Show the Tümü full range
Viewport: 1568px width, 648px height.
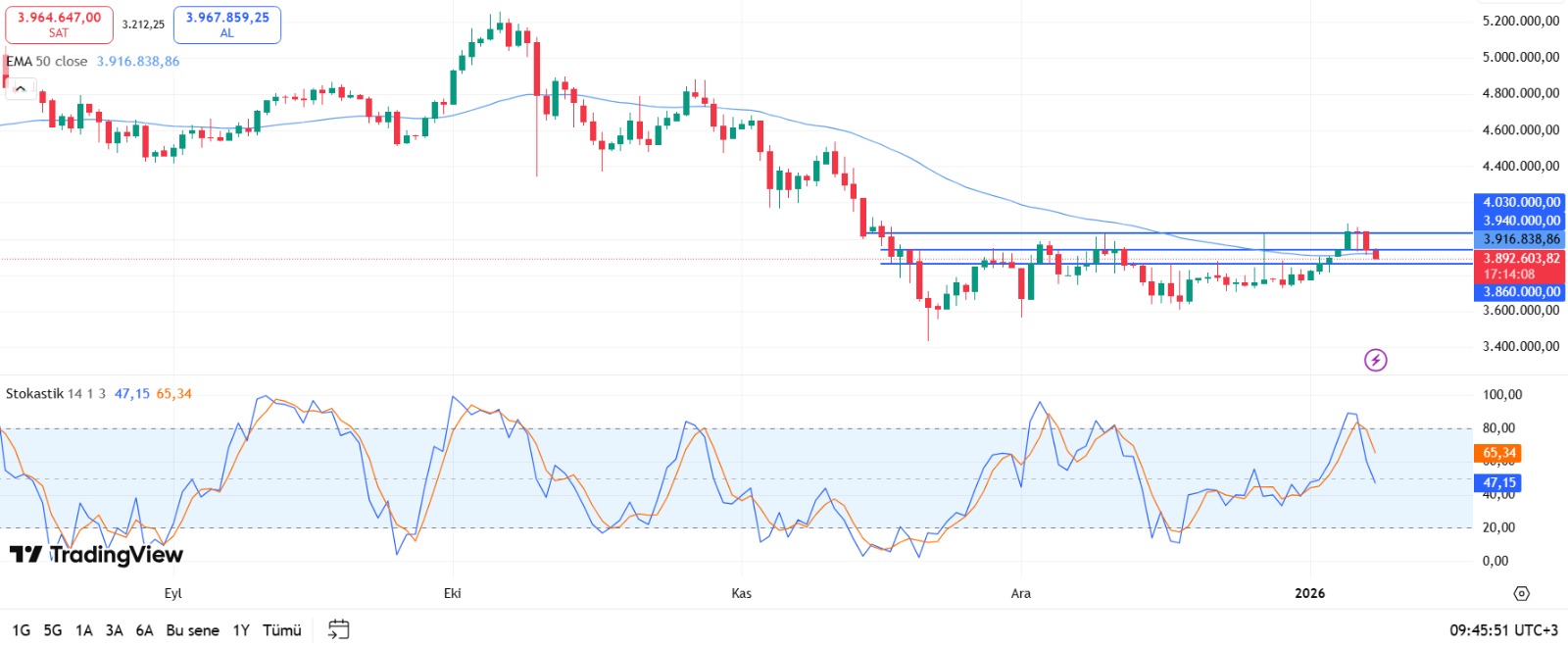pyautogui.click(x=282, y=630)
